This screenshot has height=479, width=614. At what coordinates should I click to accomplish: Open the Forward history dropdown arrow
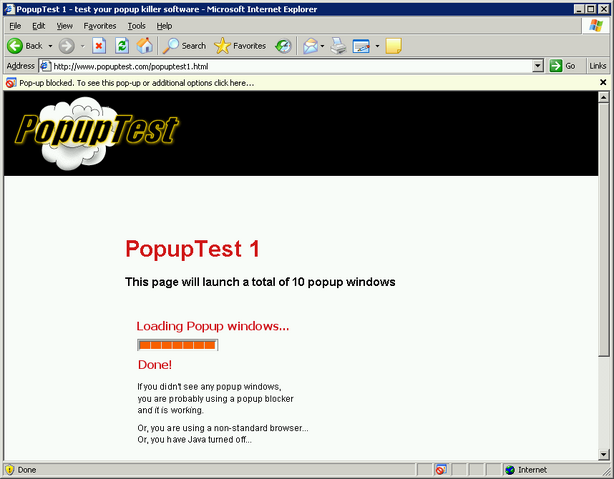tap(82, 46)
